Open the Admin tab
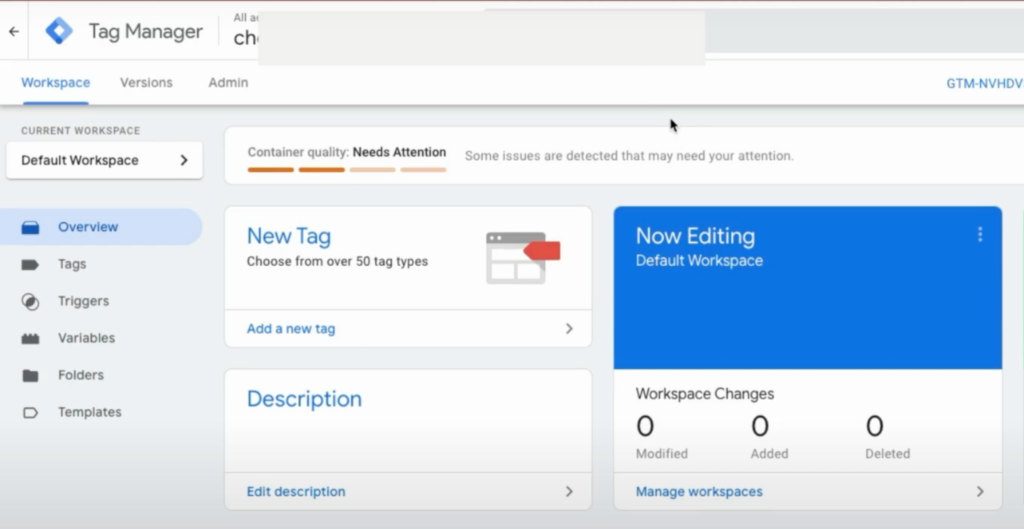Screen dimensions: 1024x529 click(228, 83)
